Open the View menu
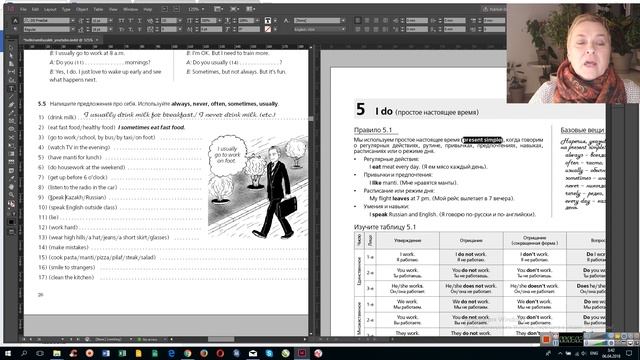The width and height of the screenshot is (640, 360). tap(113, 9)
